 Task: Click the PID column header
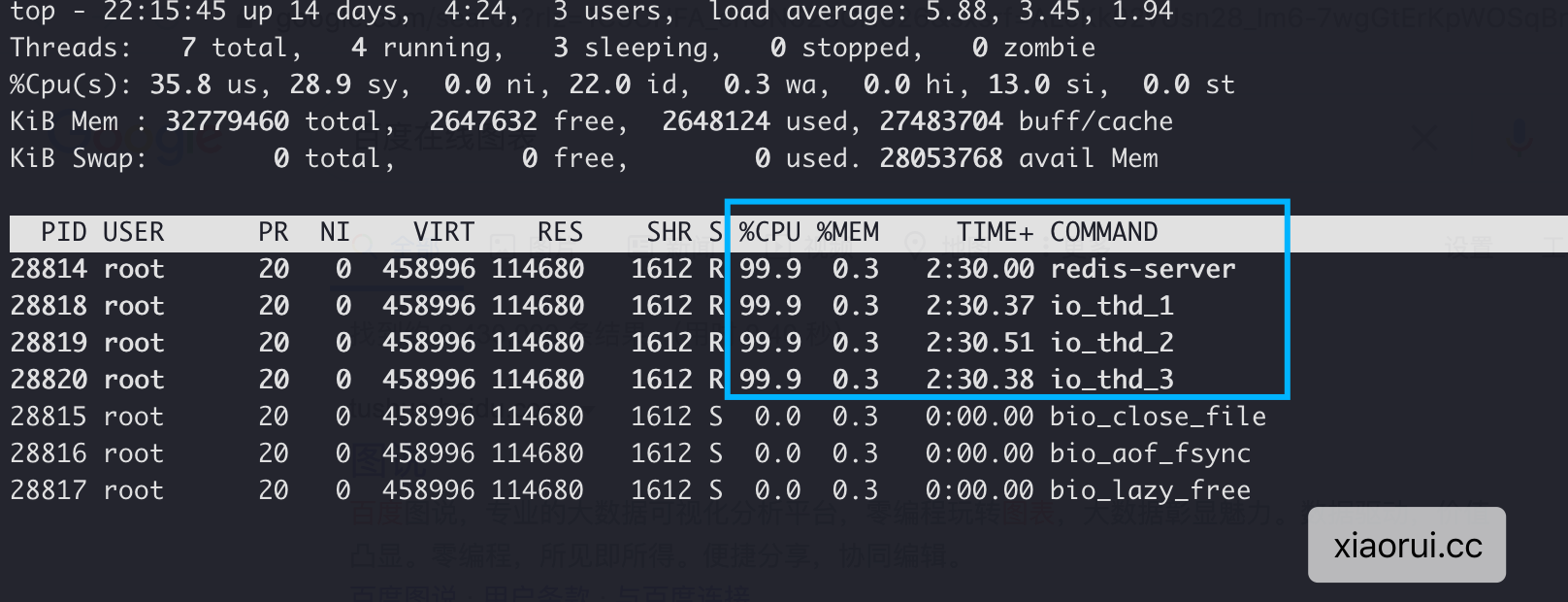63,232
